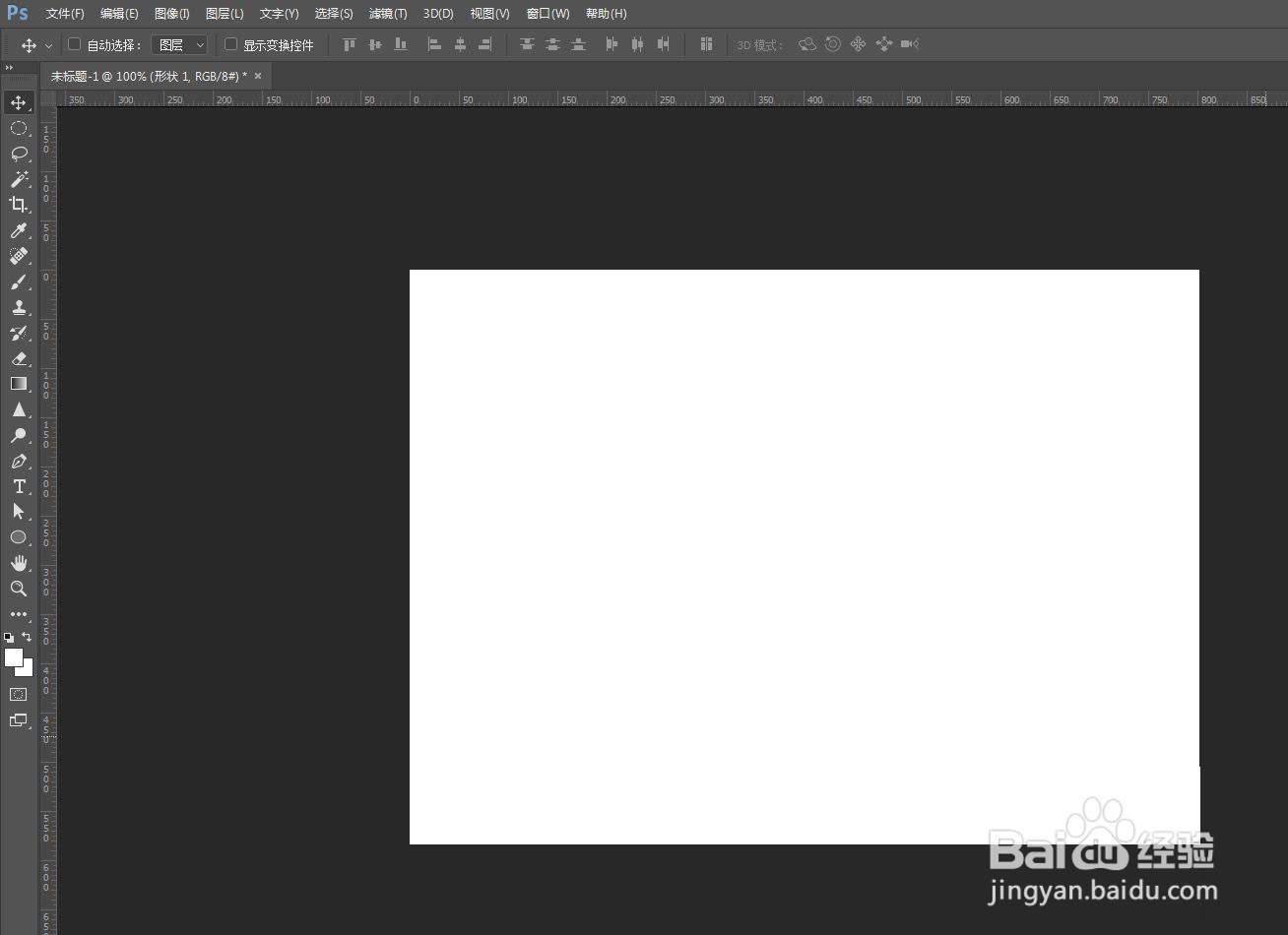Distribute top edges of layers
Viewport: 1288px width, 935px height.
pos(528,44)
